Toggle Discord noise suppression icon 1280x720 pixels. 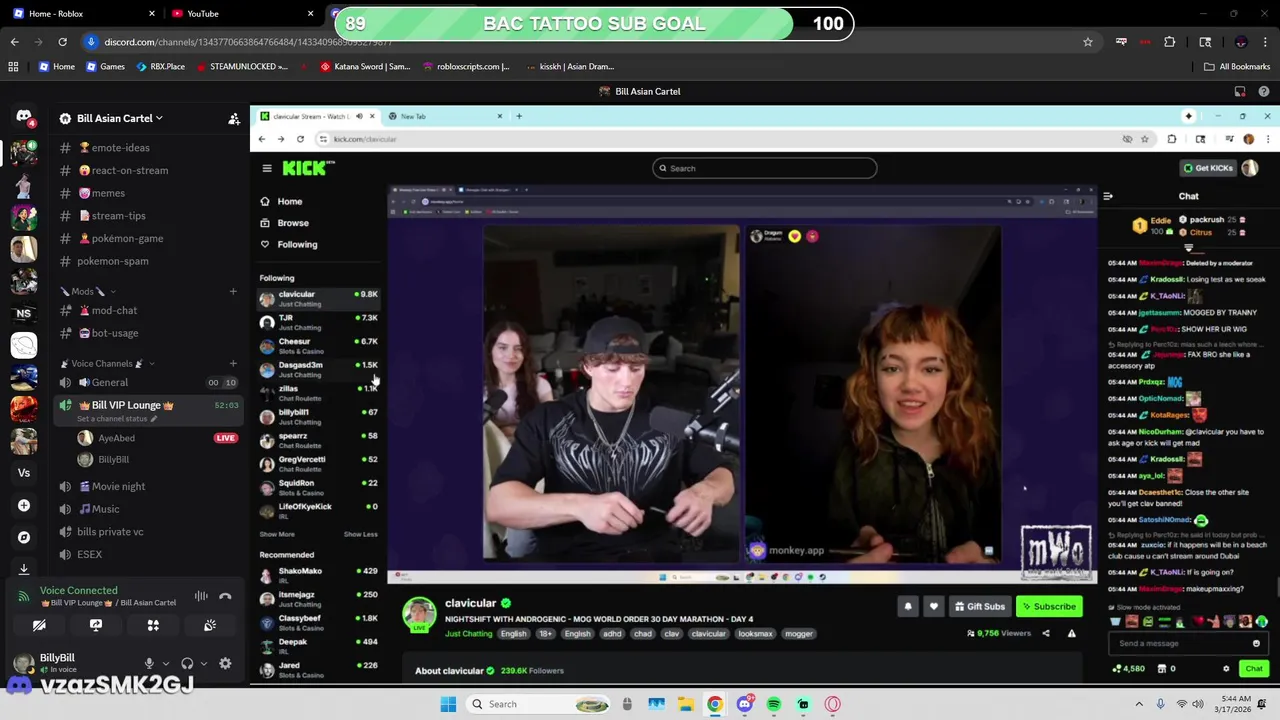pyautogui.click(x=201, y=596)
